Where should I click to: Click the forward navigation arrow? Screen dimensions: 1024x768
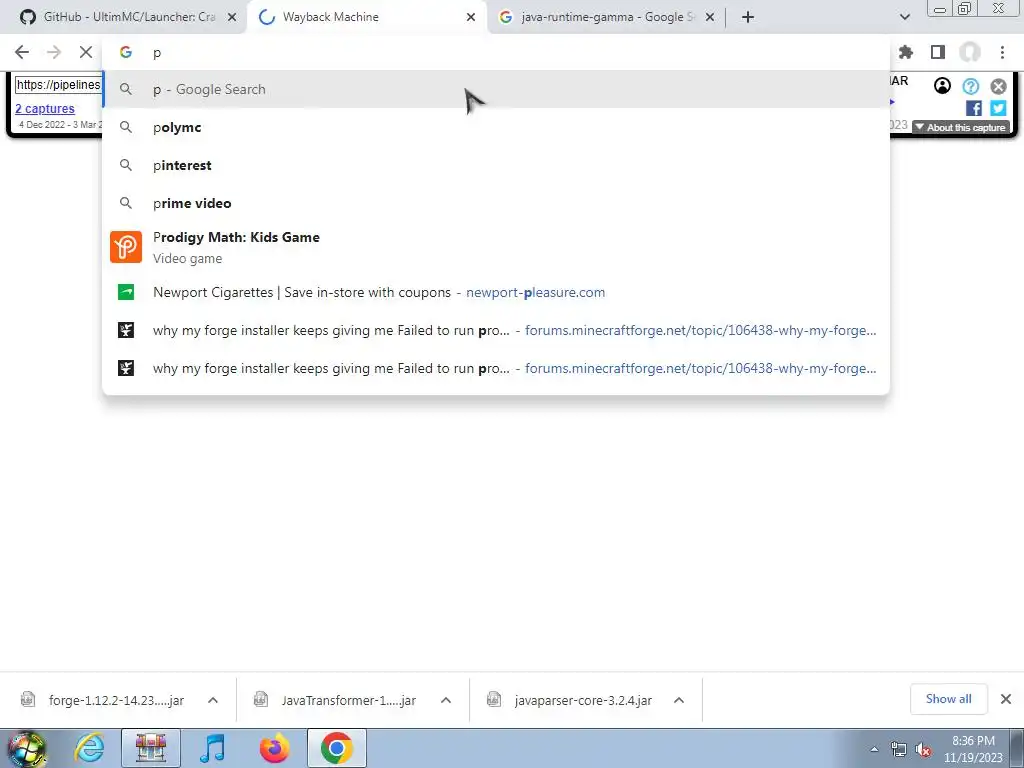54,52
